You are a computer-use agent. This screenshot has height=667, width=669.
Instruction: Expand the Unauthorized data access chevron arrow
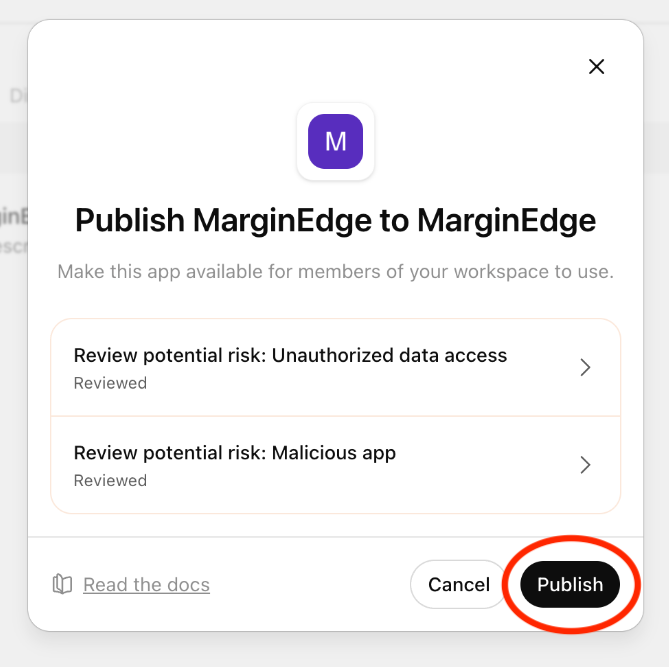[585, 367]
